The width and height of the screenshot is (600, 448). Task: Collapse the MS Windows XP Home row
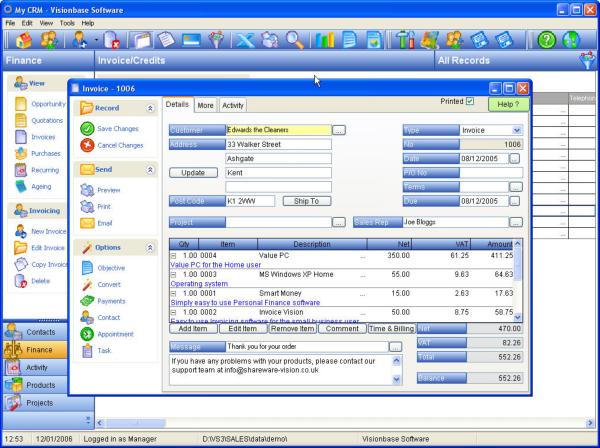(173, 275)
